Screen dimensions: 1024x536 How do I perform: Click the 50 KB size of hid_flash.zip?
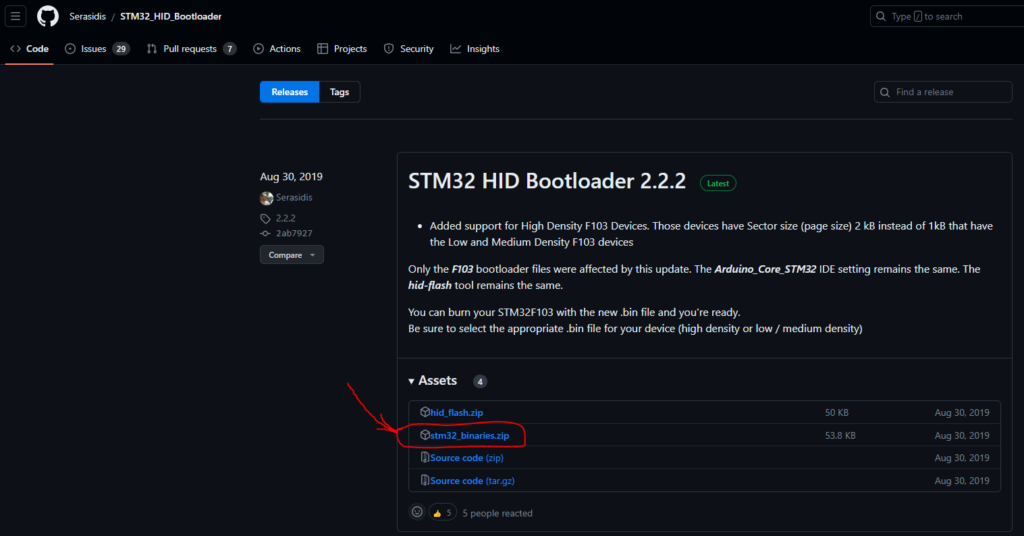tap(837, 413)
